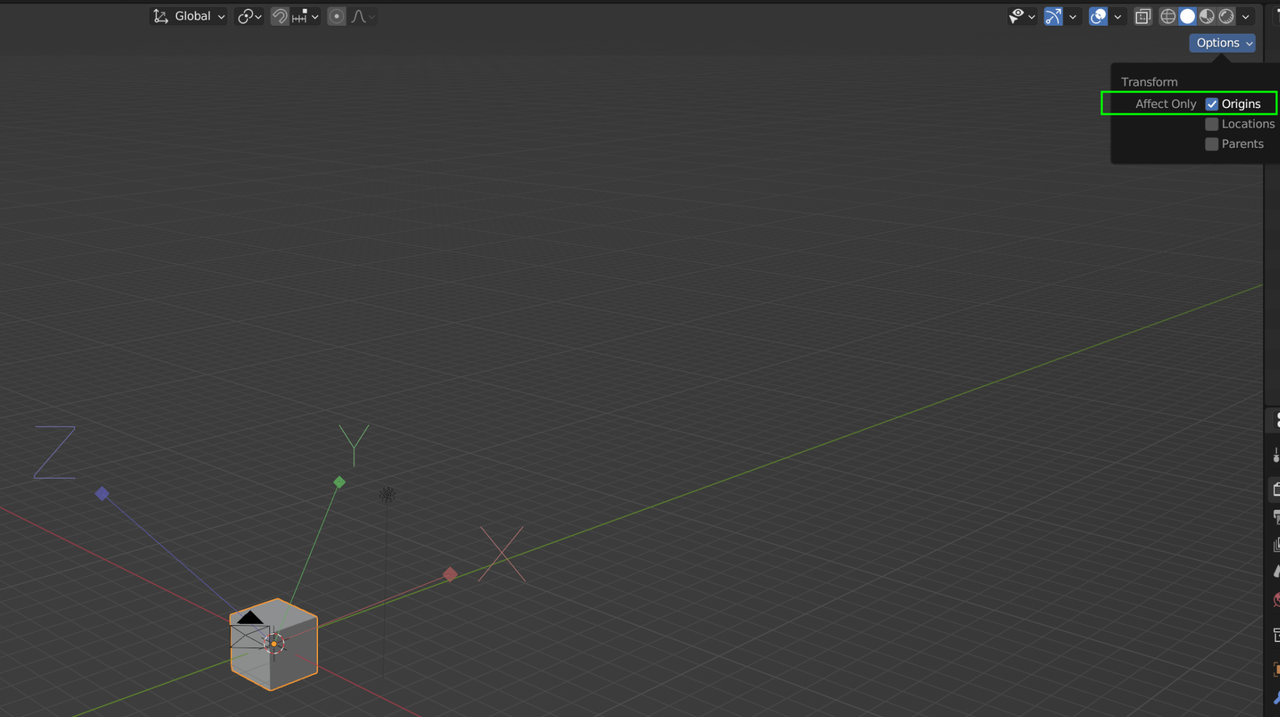Screen dimensions: 1280x717
Task: Open the Global transform orientation dropdown
Action: coord(189,16)
